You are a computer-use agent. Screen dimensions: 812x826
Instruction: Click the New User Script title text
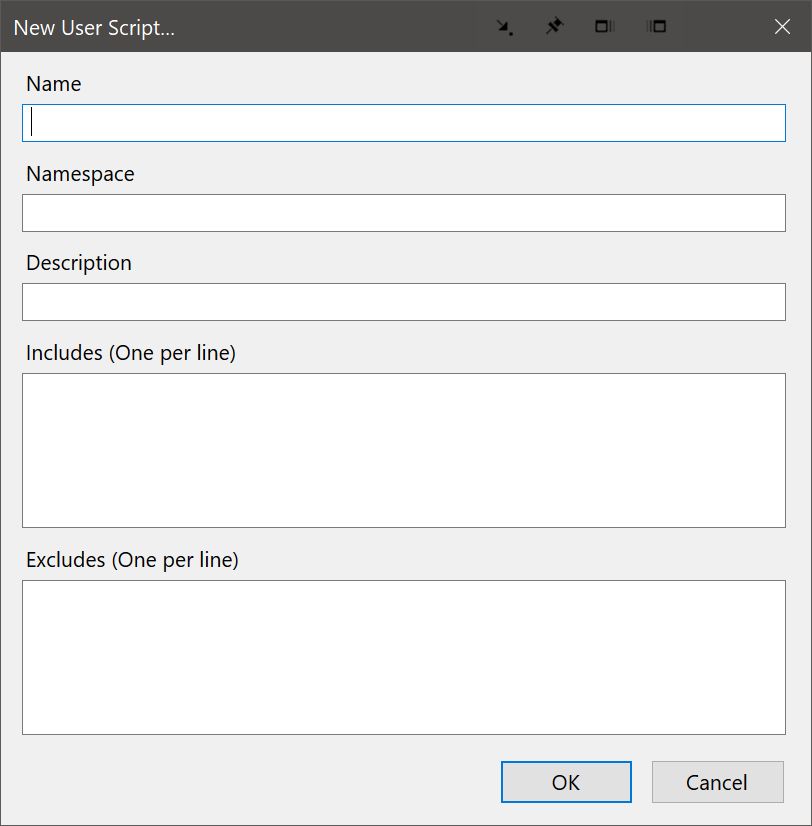point(93,27)
